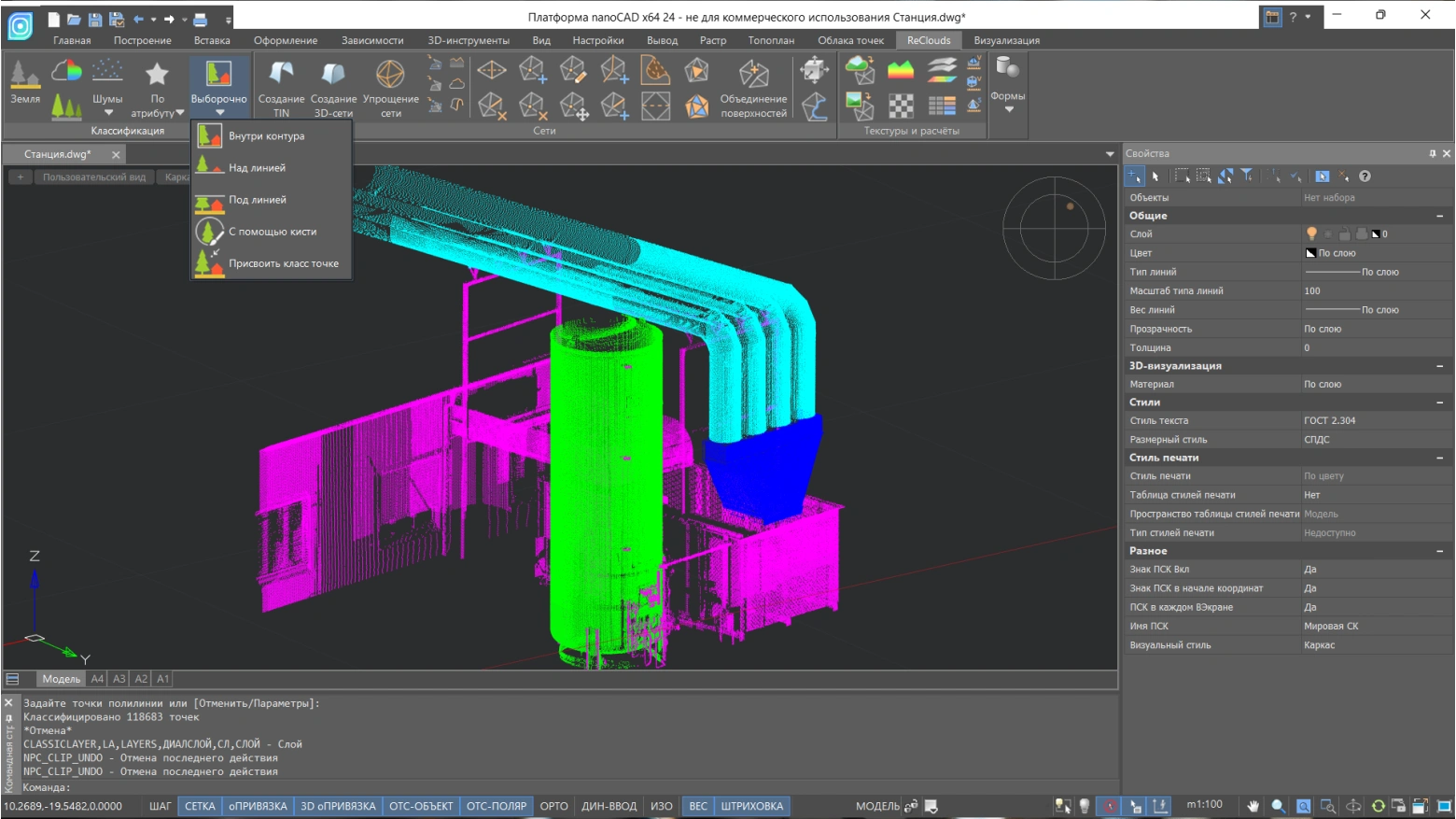
Task: Open the Визуализация ribbon tab
Action: tap(1006, 40)
